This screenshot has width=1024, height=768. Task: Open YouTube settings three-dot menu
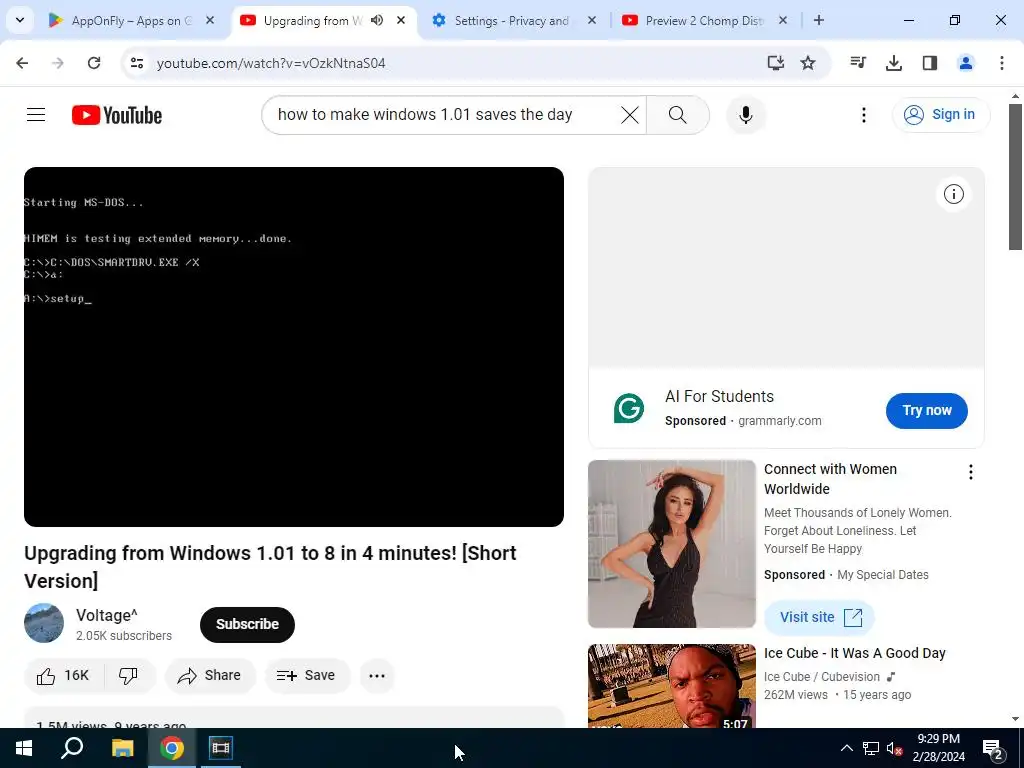click(863, 115)
